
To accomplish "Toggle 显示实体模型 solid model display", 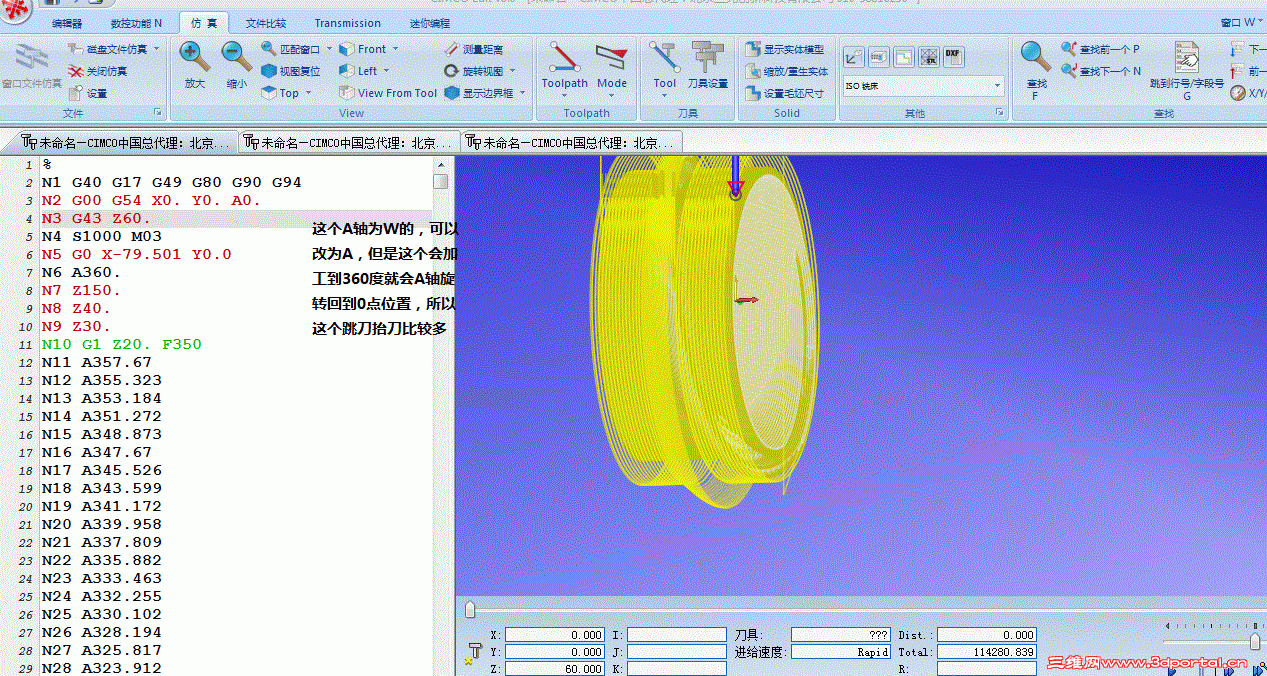I will [x=786, y=49].
